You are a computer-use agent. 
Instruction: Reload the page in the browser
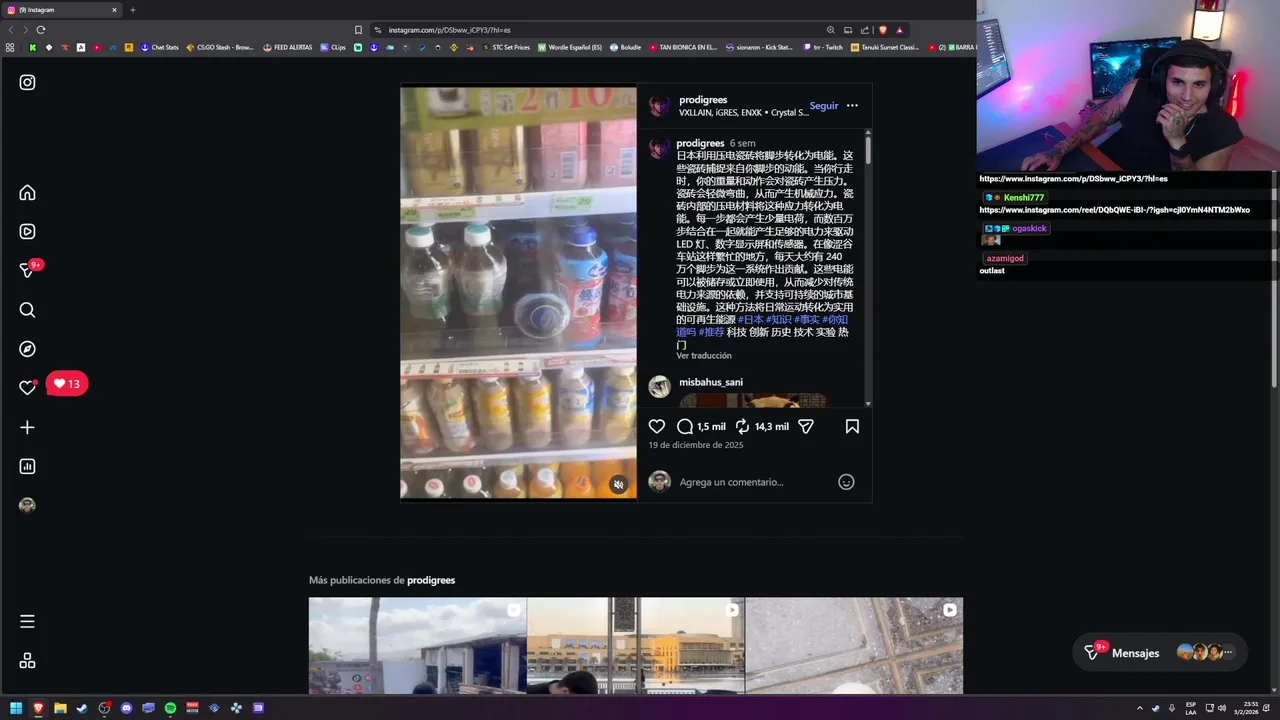41,30
